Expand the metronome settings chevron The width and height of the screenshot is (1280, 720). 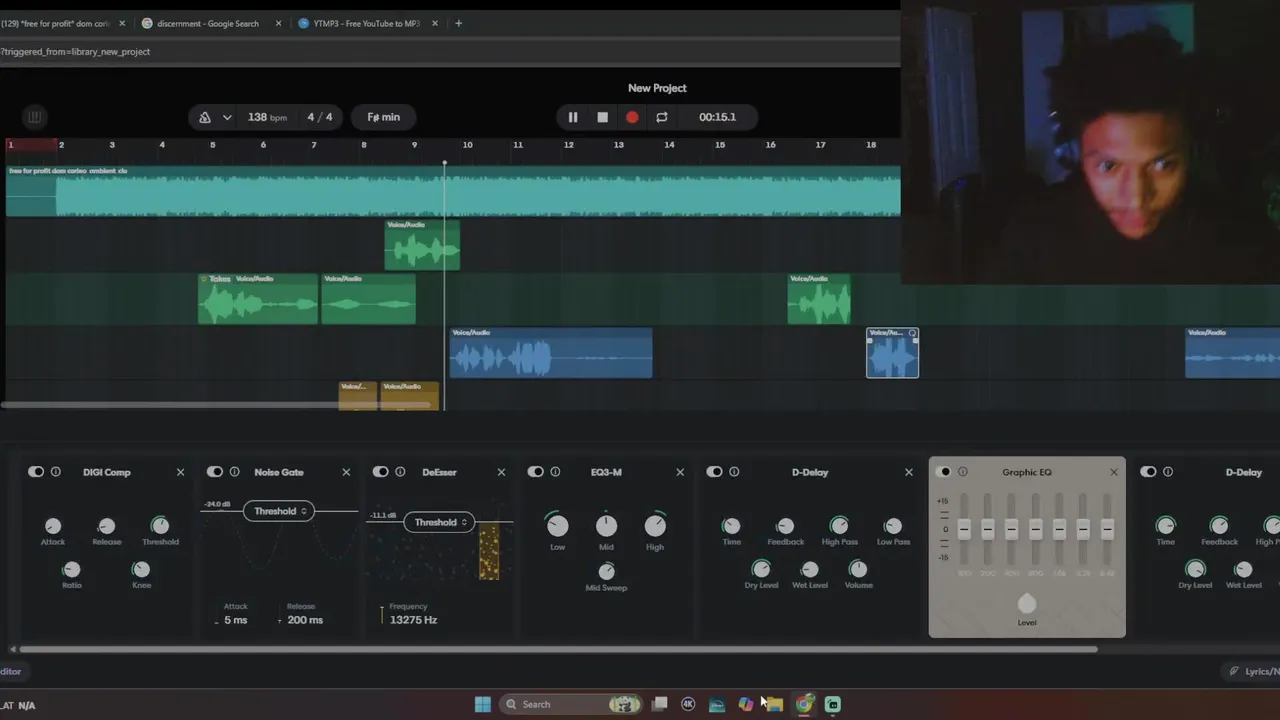click(227, 117)
